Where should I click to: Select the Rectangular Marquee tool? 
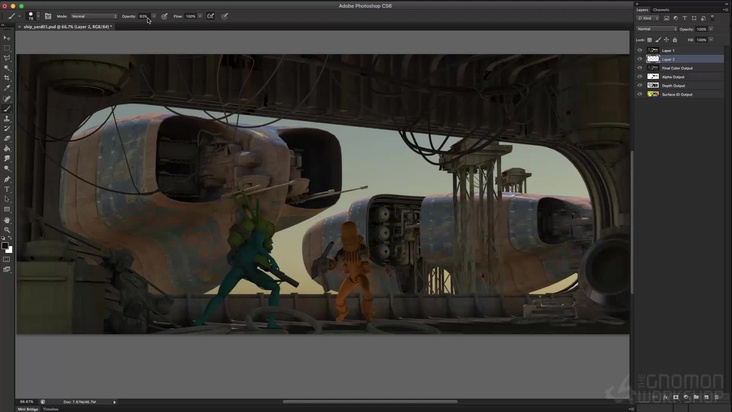point(7,48)
